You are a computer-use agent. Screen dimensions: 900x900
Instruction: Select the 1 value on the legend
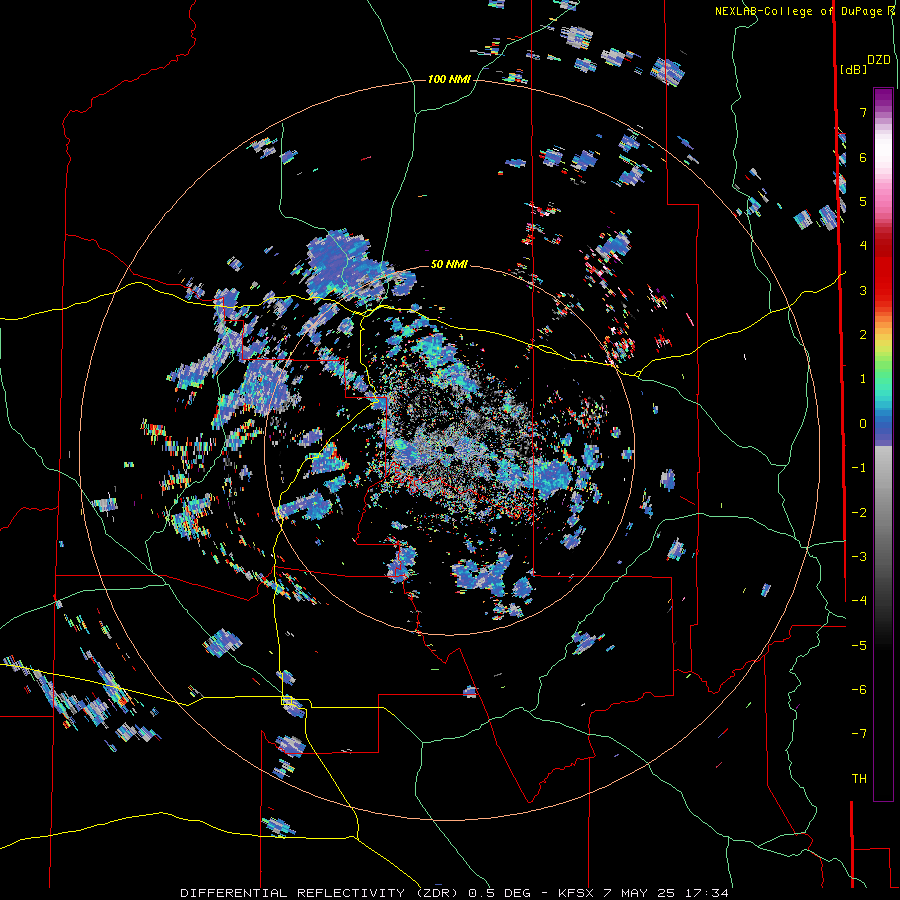(863, 379)
